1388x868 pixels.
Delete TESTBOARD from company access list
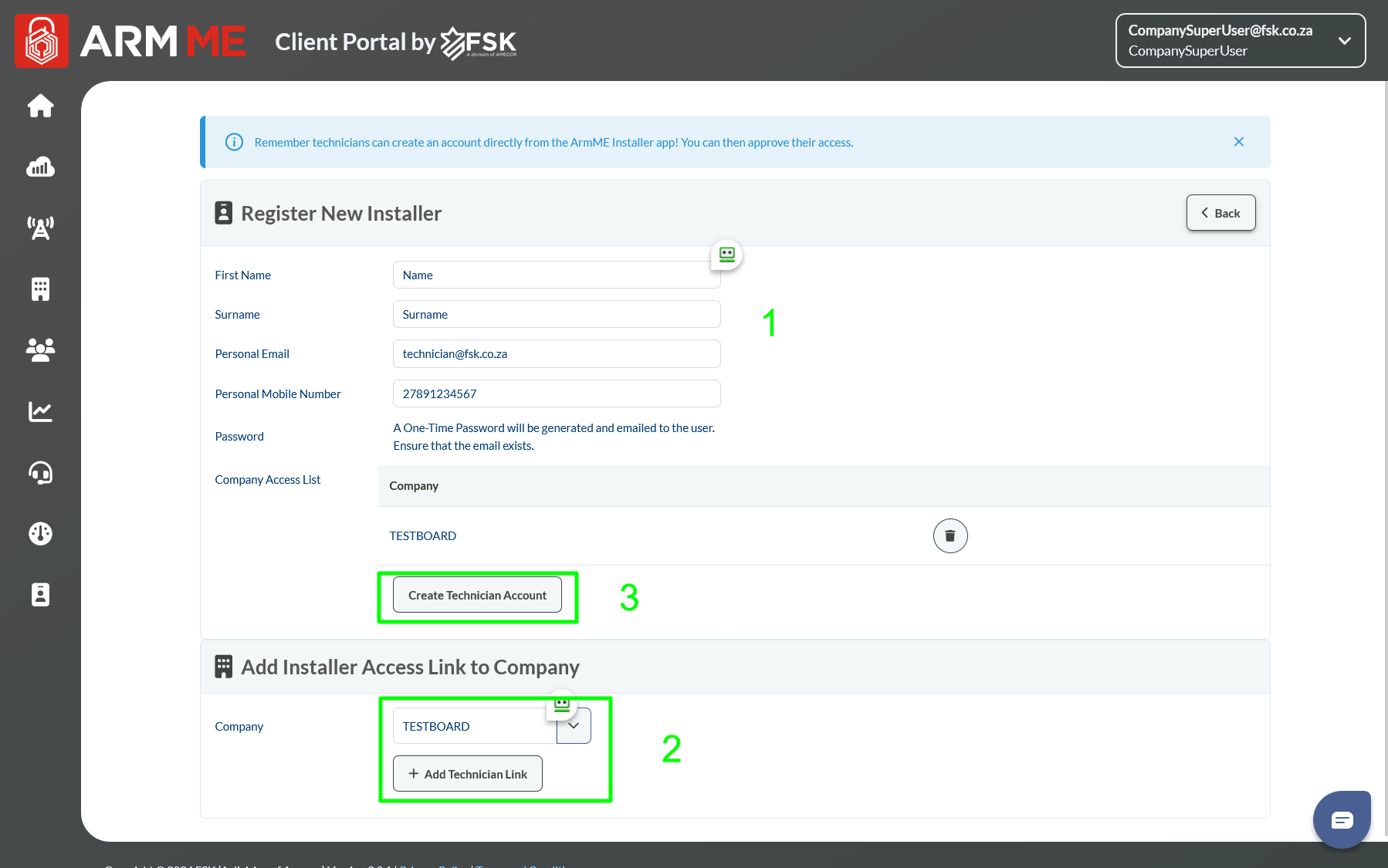[950, 535]
